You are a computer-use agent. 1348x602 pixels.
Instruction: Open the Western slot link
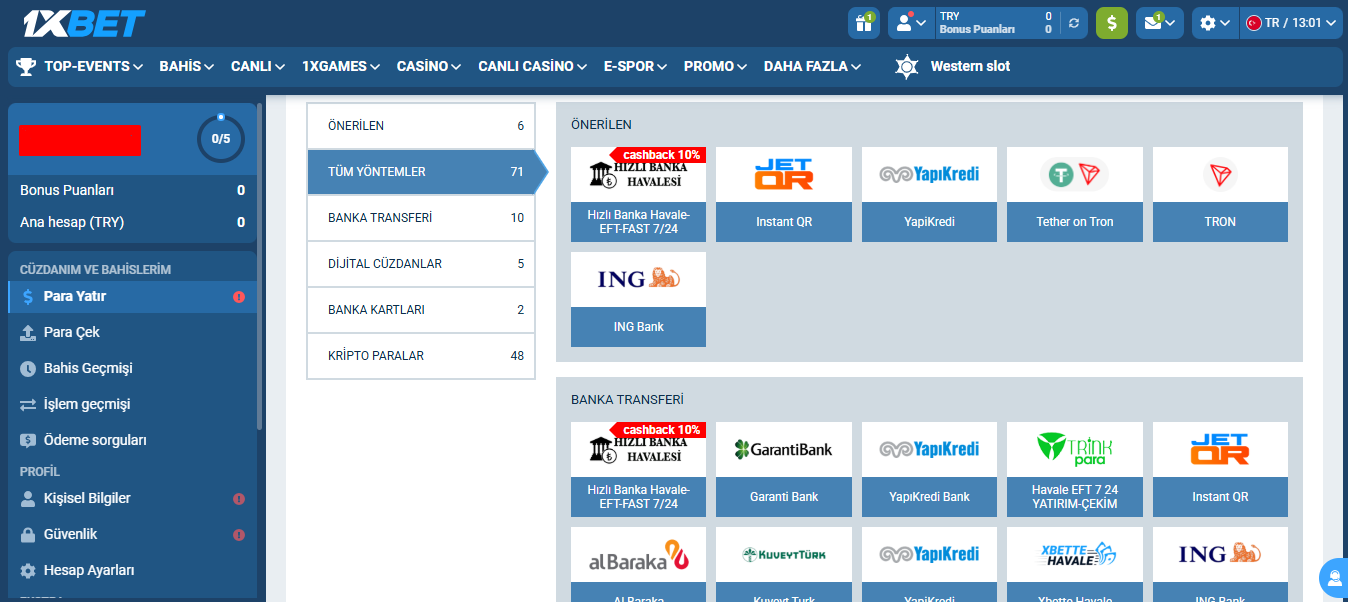click(970, 66)
